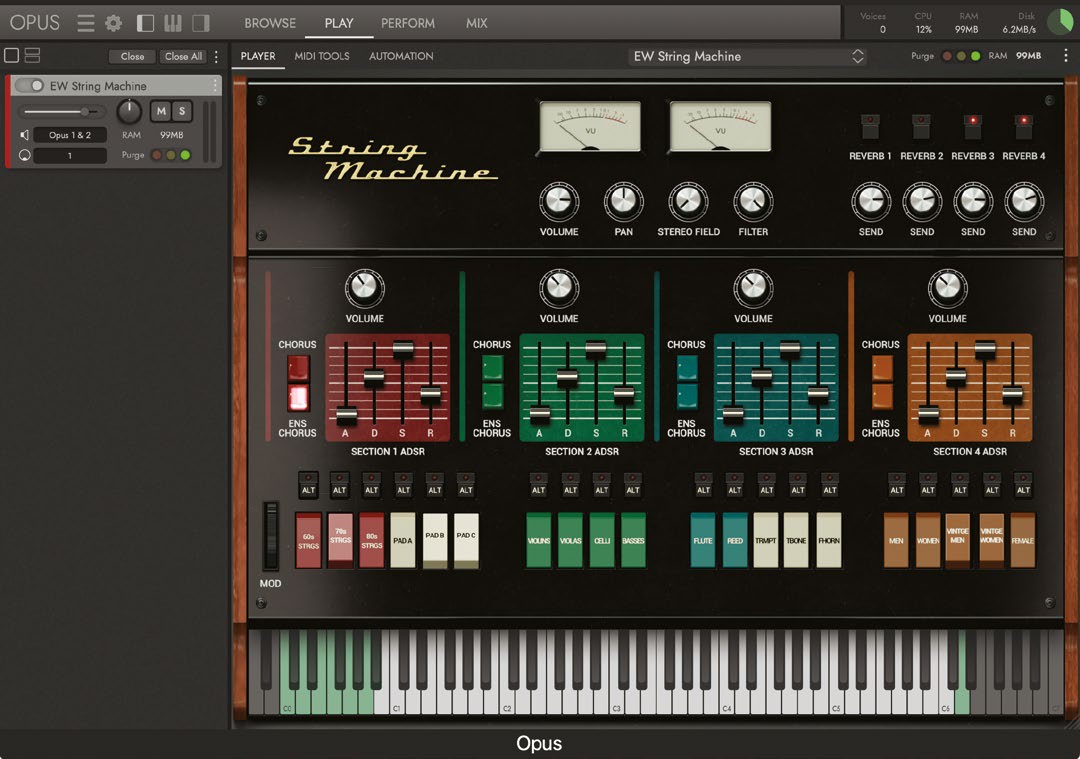Image resolution: width=1080 pixels, height=759 pixels.
Task: Enable Section 2 green ENS CHORUS button
Action: point(492,397)
